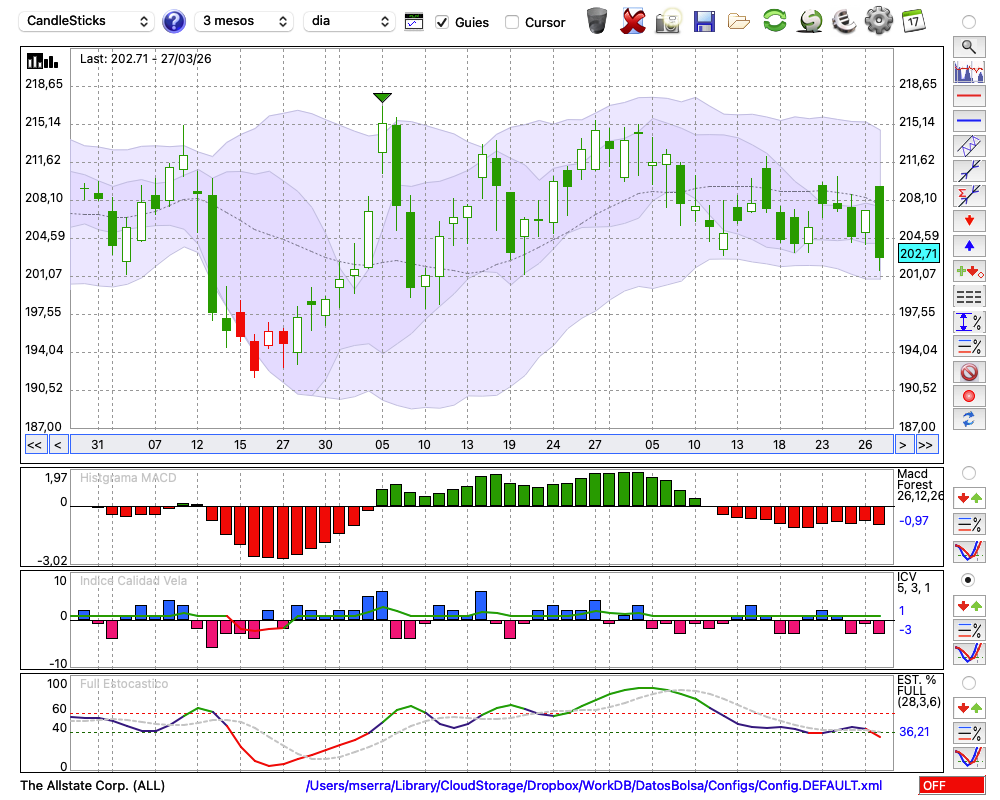This screenshot has width=1000, height=800.
Task: Click the red X delete icon
Action: (x=633, y=21)
